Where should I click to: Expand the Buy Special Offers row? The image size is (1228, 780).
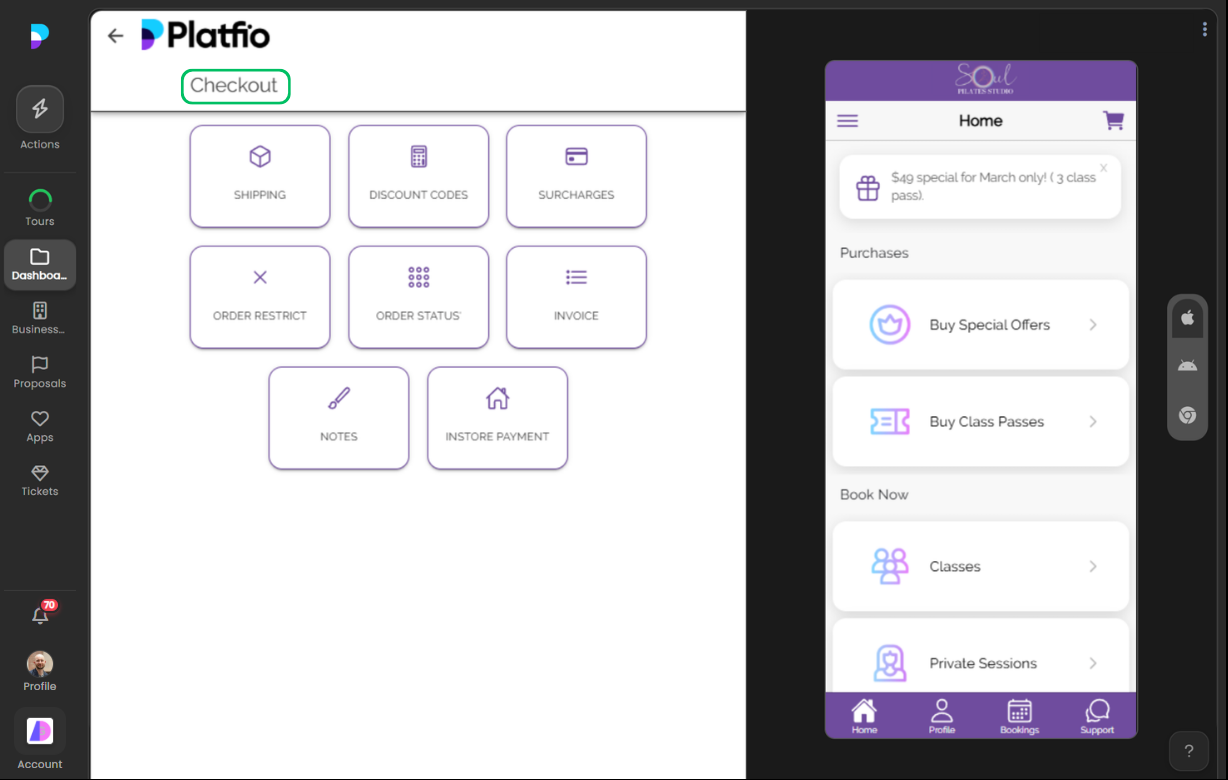[x=980, y=325]
